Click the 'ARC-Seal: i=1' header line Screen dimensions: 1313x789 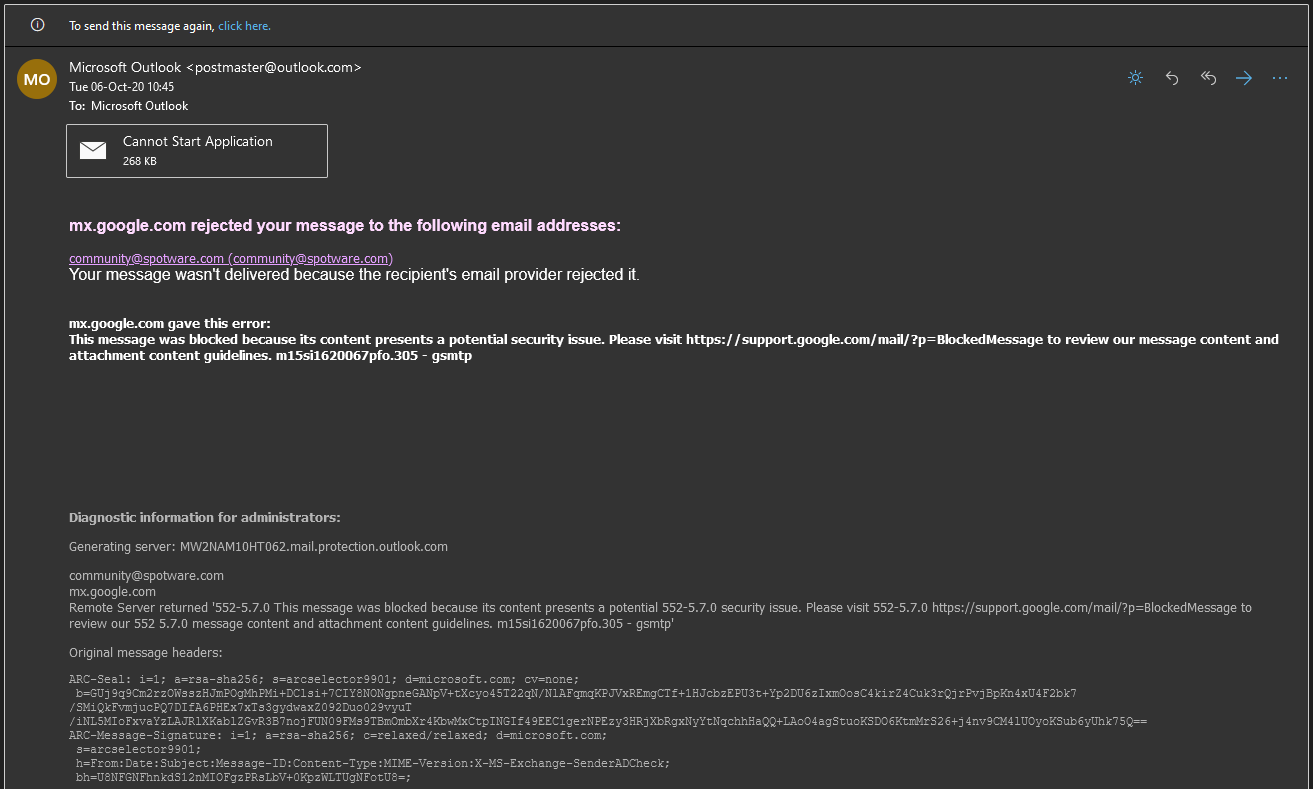point(324,679)
